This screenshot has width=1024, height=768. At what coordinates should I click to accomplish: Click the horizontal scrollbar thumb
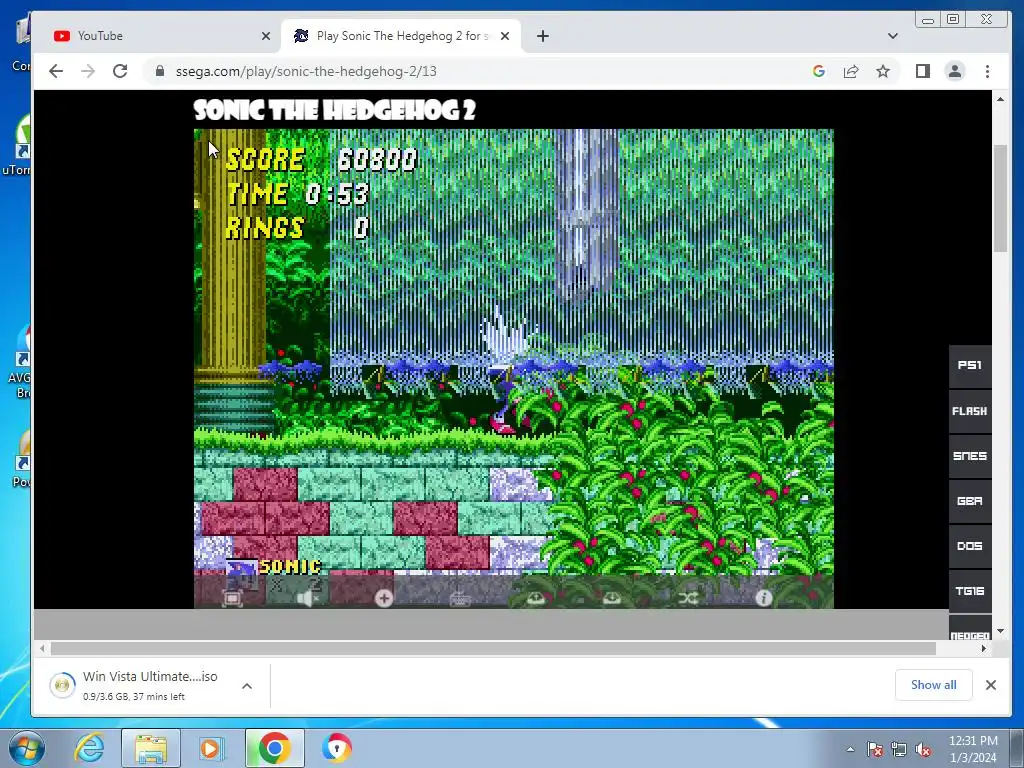coord(493,648)
